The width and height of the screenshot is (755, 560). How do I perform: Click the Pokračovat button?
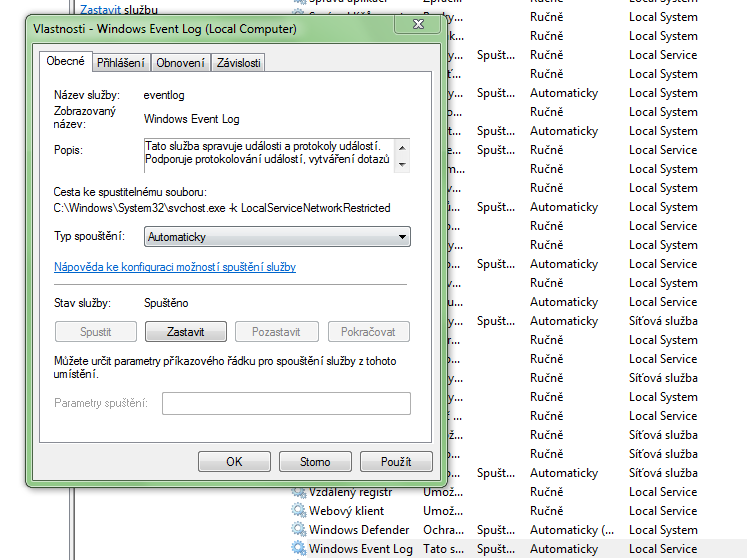368,332
